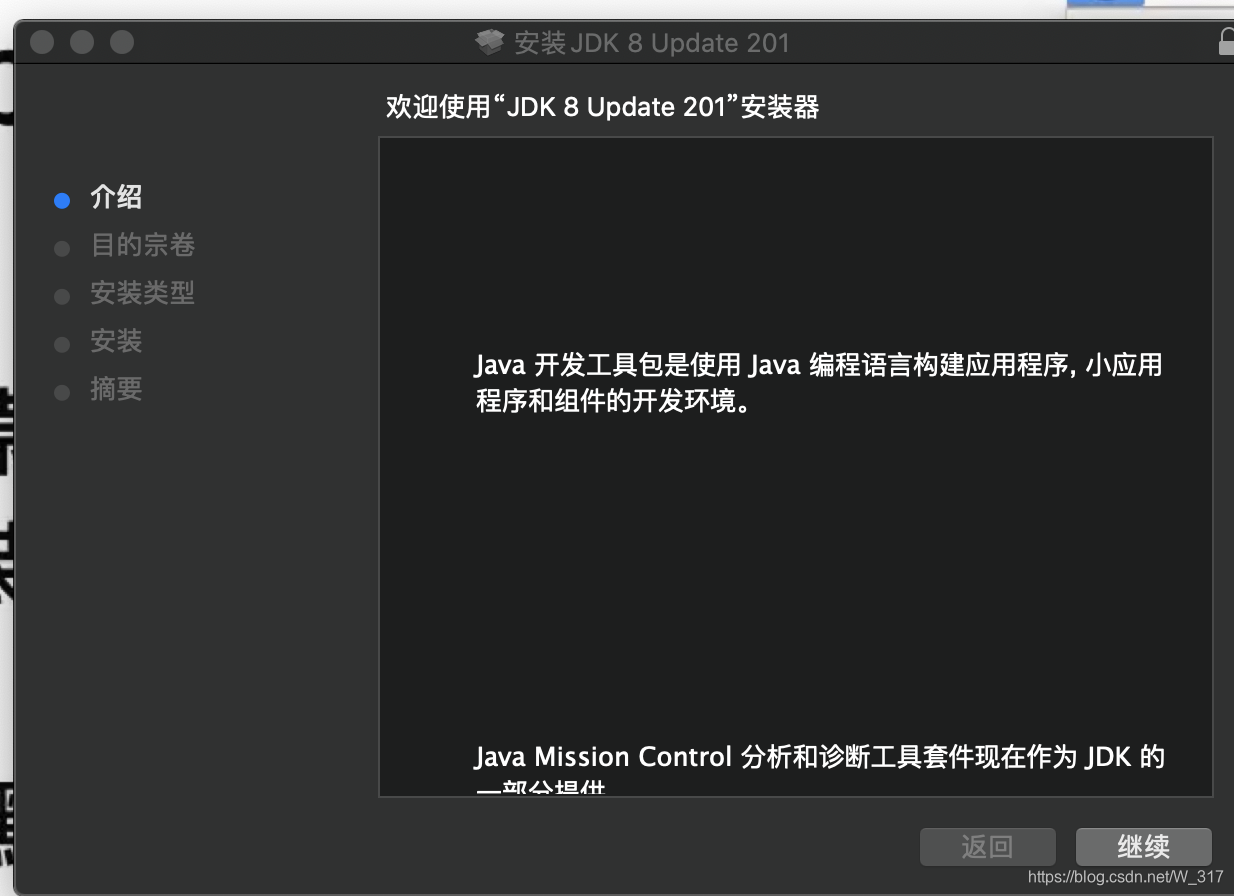Screen dimensions: 1234x896
Task: Select the 介绍 step in sidebar
Action: (116, 198)
